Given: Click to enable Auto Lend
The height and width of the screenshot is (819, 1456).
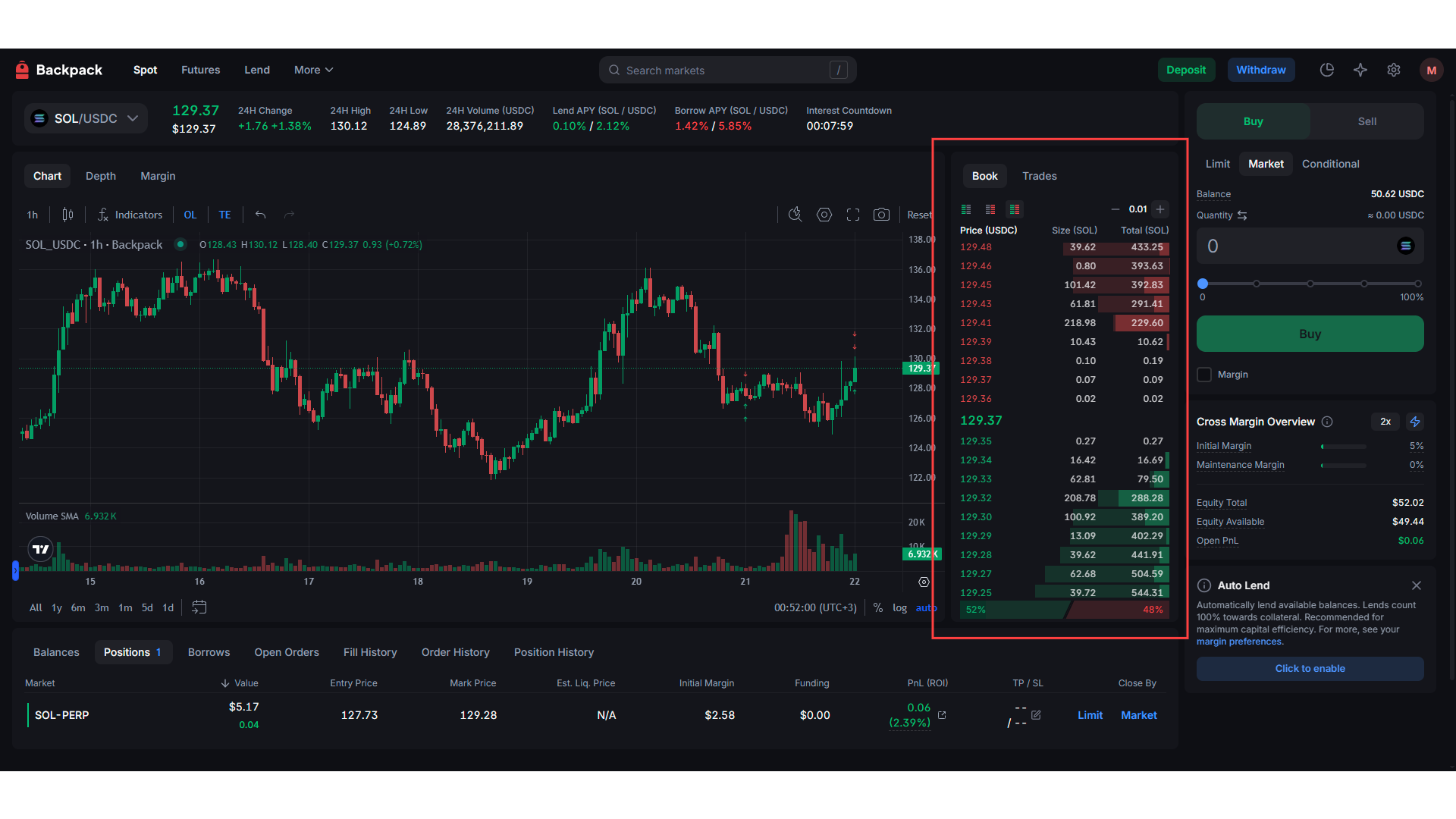Looking at the screenshot, I should coord(1310,669).
